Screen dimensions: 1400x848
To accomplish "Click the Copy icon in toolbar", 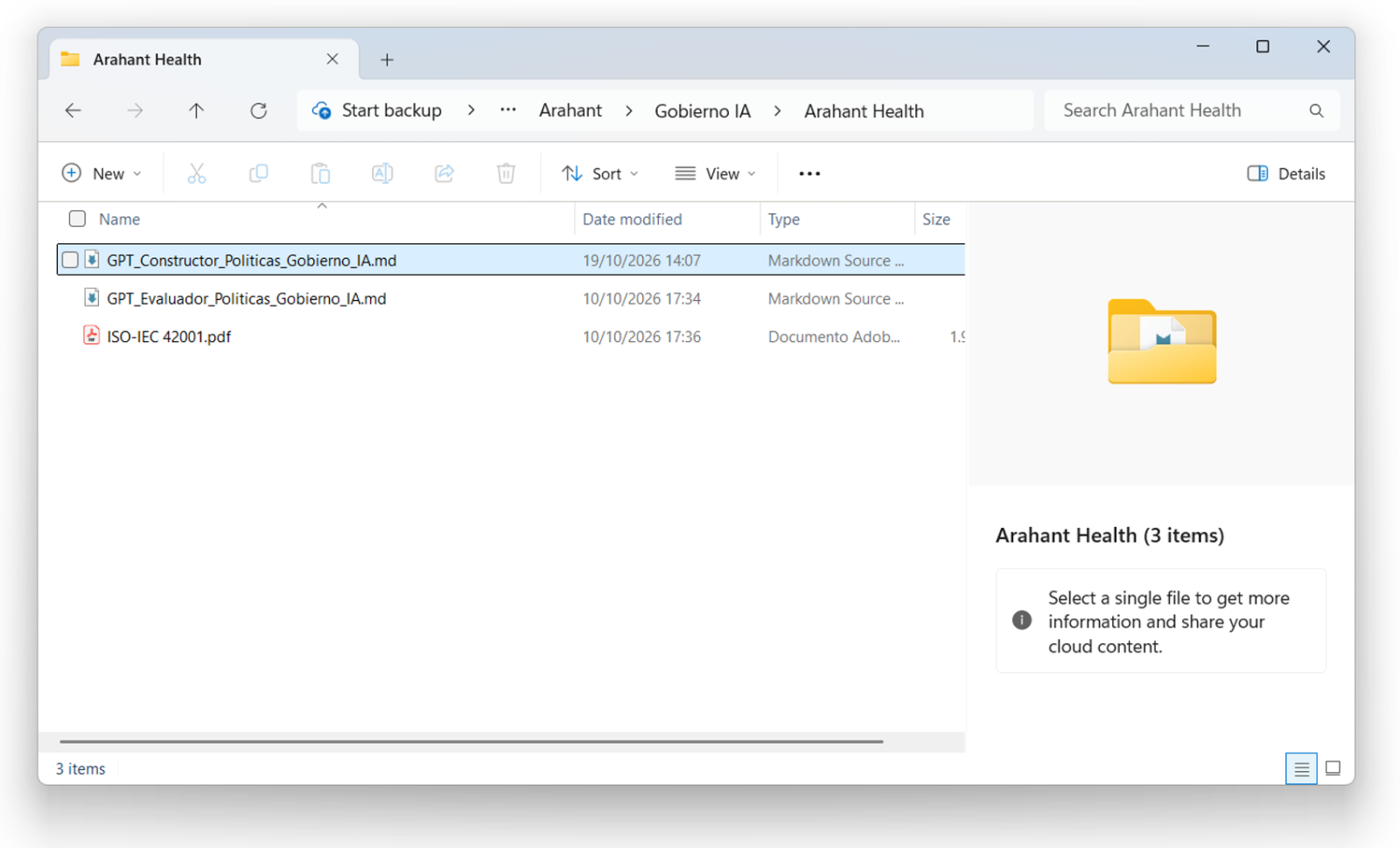I will tap(258, 173).
